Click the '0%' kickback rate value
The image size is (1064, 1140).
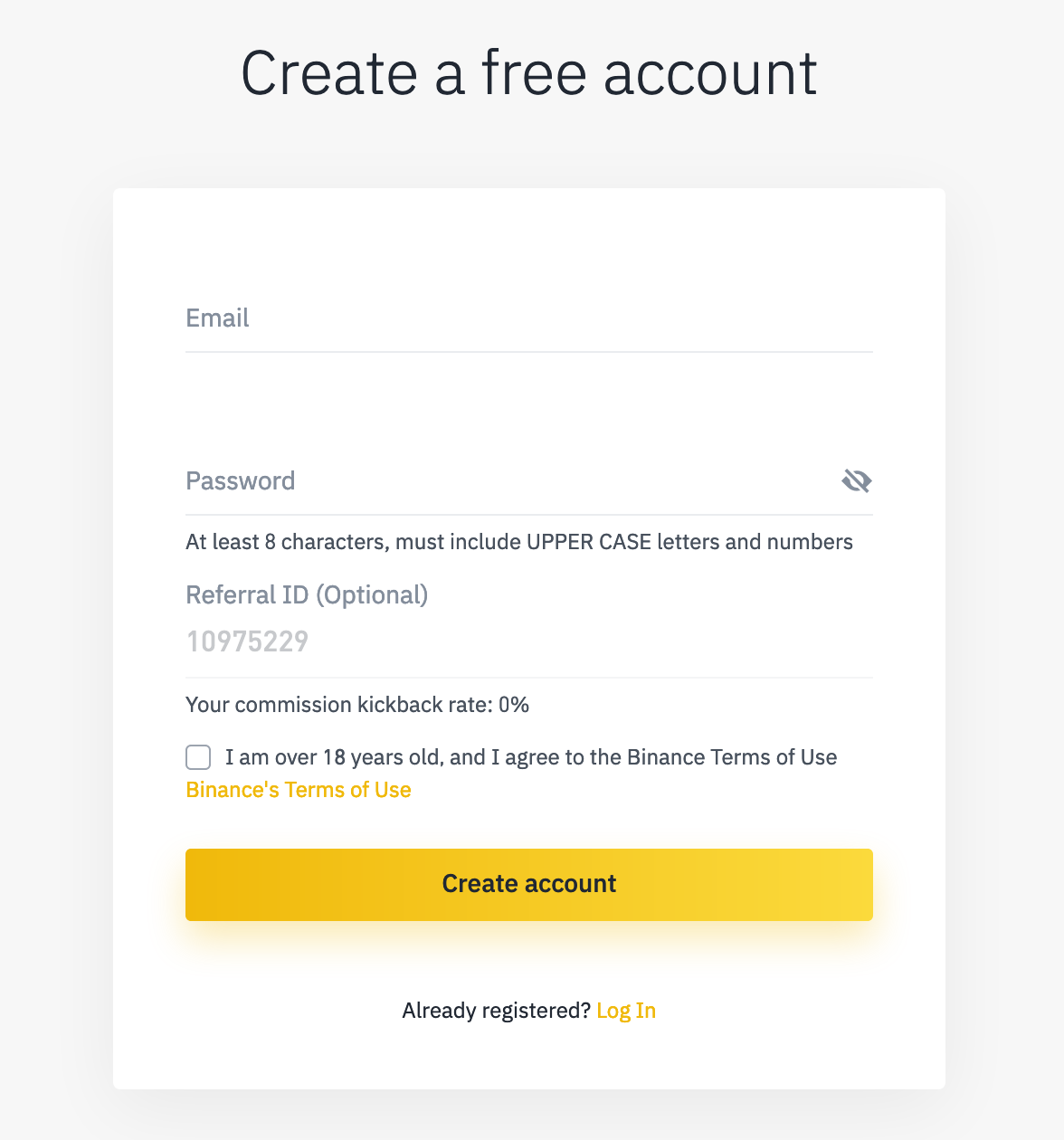click(x=514, y=705)
